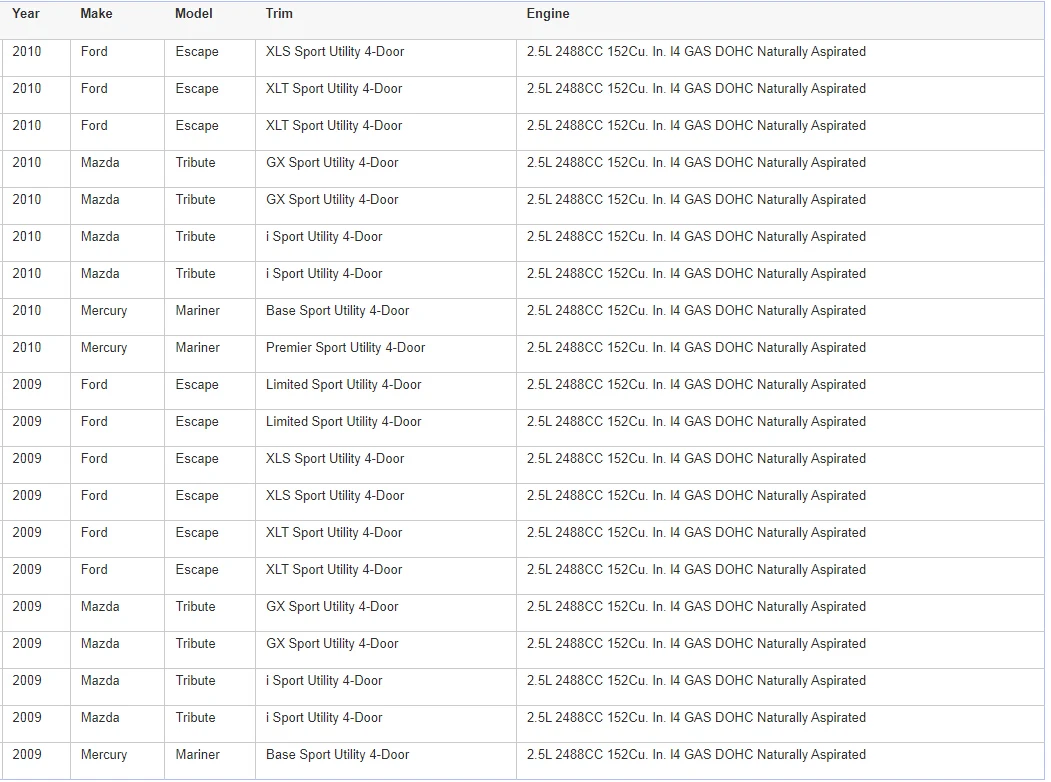Select the engine cell in the 2010 Mariner Base row
The height and width of the screenshot is (782, 1051).
coord(780,317)
